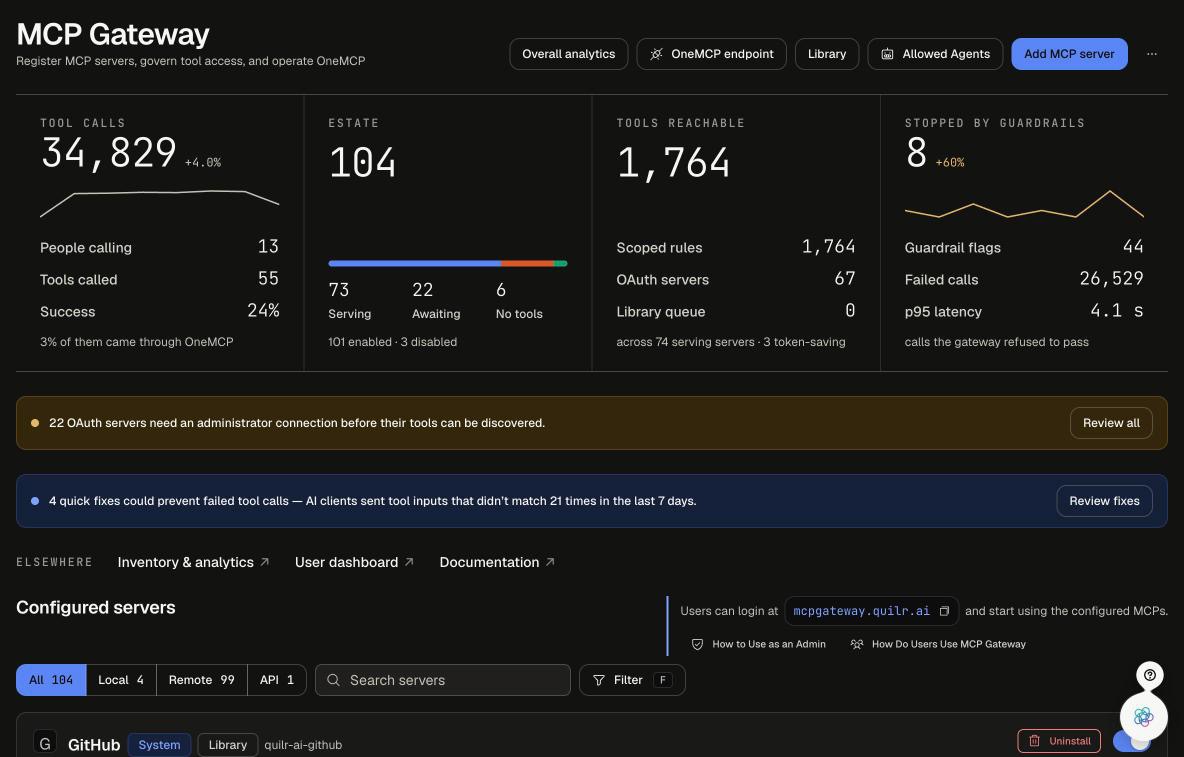Screen dimensions: 1184x757
Task: Click the Library queue row
Action: click(x=735, y=311)
